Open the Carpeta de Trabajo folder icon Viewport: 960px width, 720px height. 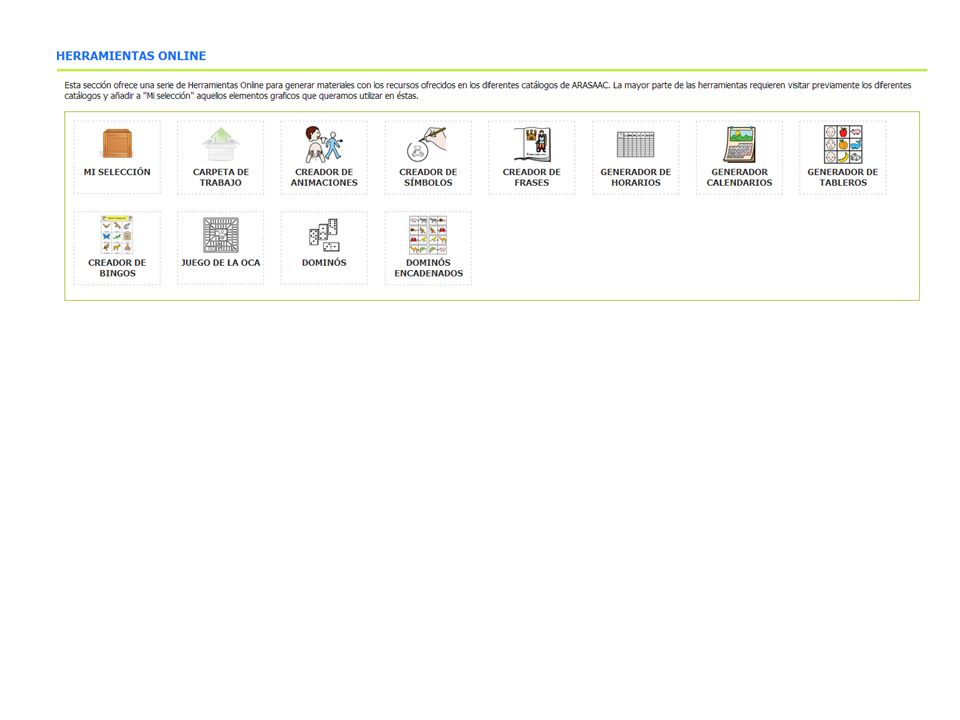[x=220, y=144]
